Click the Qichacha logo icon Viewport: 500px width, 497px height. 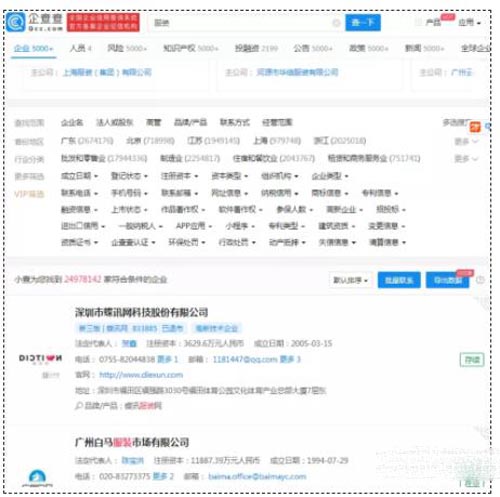click(x=15, y=22)
